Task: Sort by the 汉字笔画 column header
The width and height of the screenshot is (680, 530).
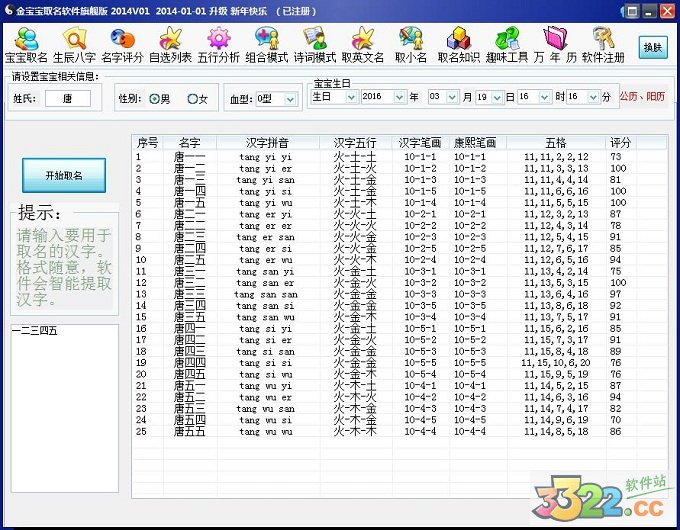Action: pos(420,142)
